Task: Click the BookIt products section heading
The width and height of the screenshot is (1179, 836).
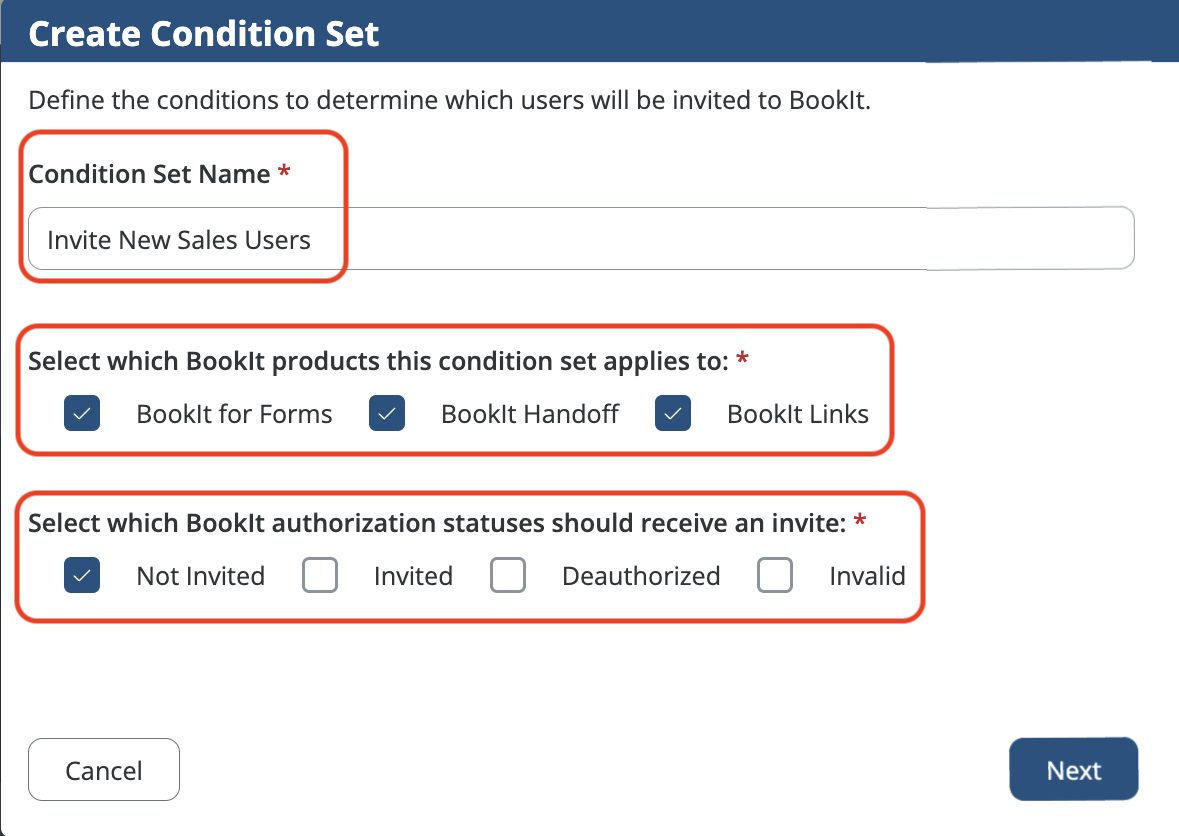Action: pos(378,361)
